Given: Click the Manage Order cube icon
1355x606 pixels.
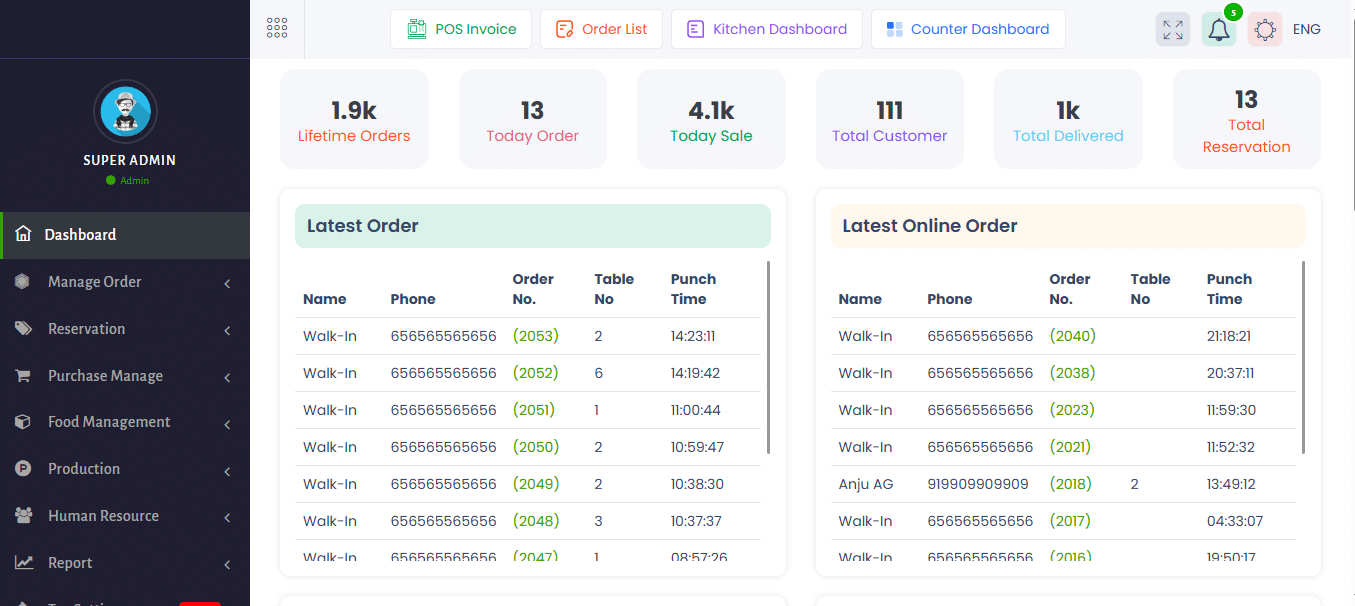Looking at the screenshot, I should (22, 282).
